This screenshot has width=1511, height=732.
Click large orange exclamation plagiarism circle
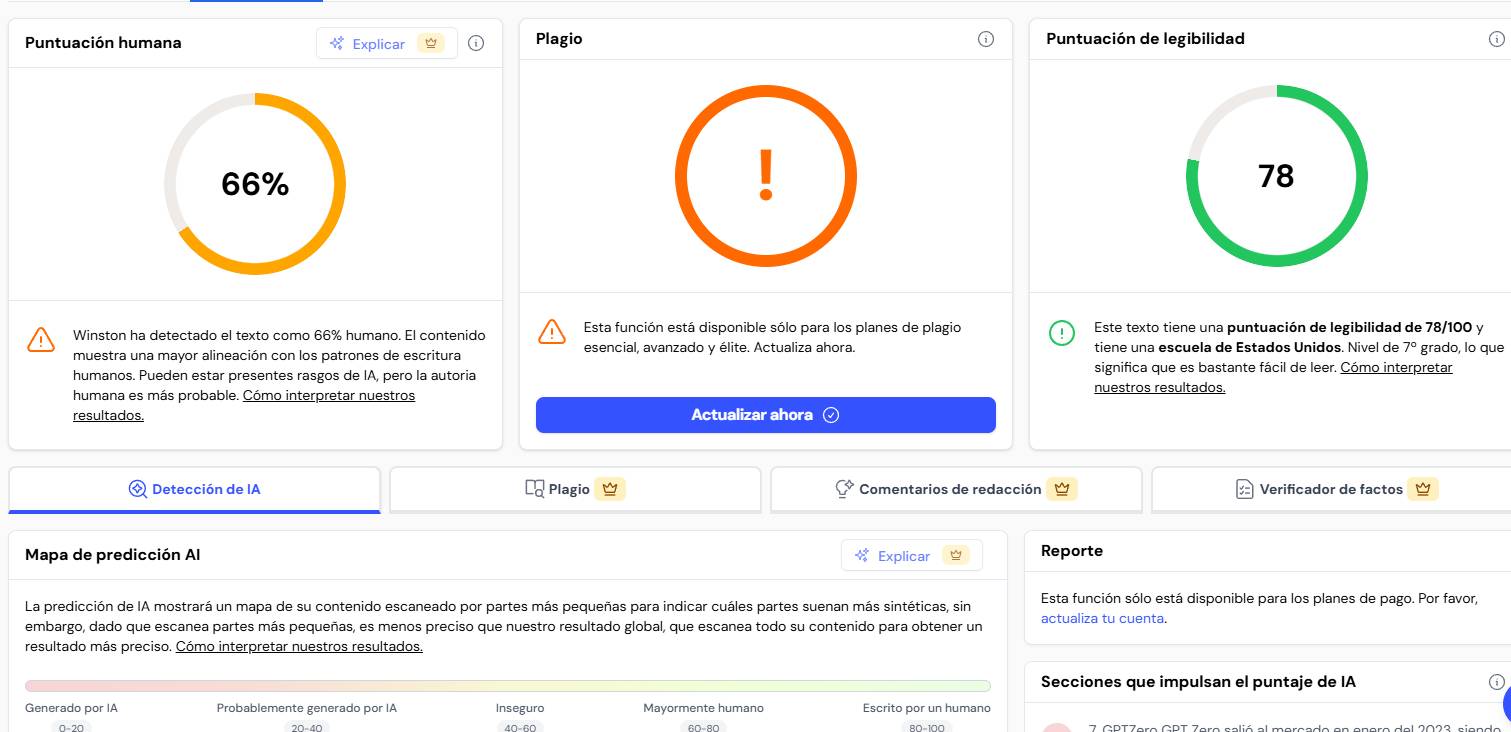point(766,177)
